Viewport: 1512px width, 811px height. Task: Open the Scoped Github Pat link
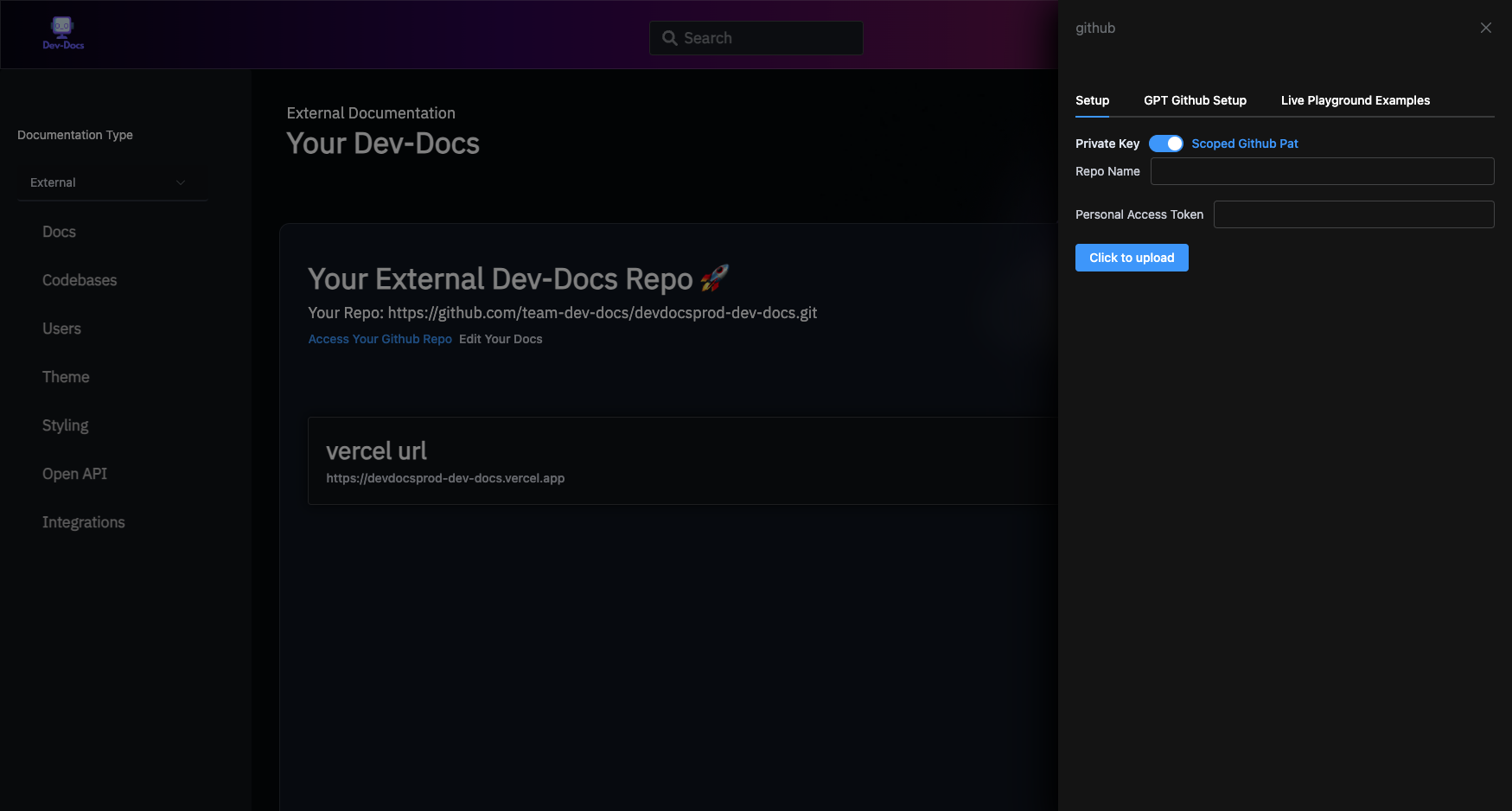[x=1245, y=144]
